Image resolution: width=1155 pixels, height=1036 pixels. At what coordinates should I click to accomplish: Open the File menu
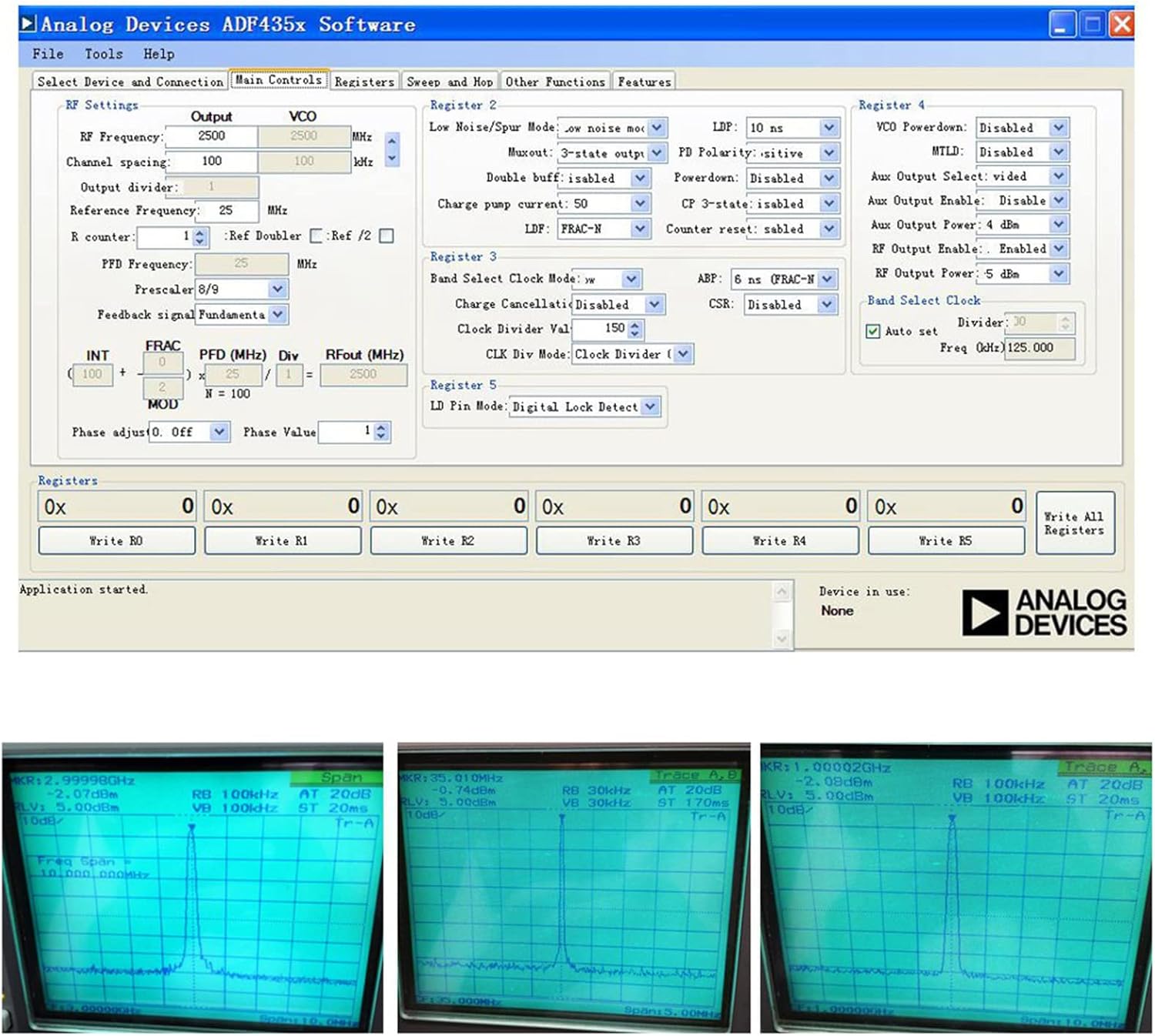click(48, 54)
